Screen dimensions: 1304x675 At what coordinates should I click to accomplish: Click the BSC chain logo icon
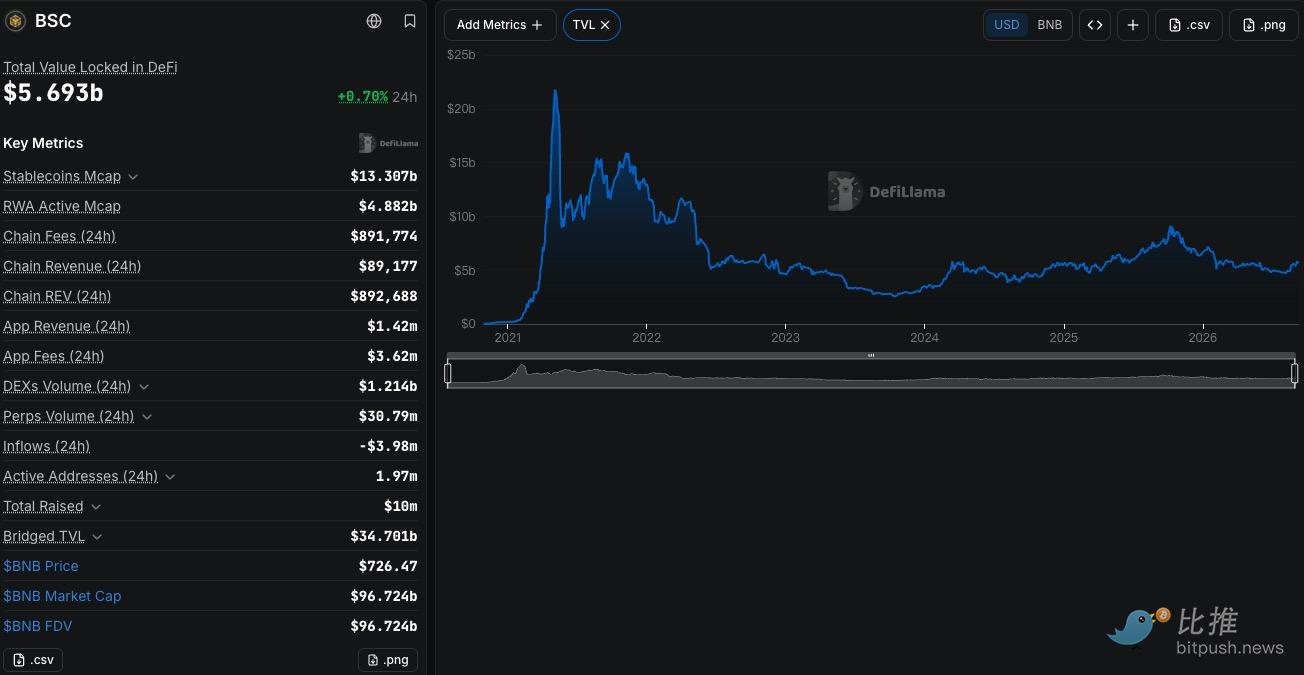pos(15,21)
